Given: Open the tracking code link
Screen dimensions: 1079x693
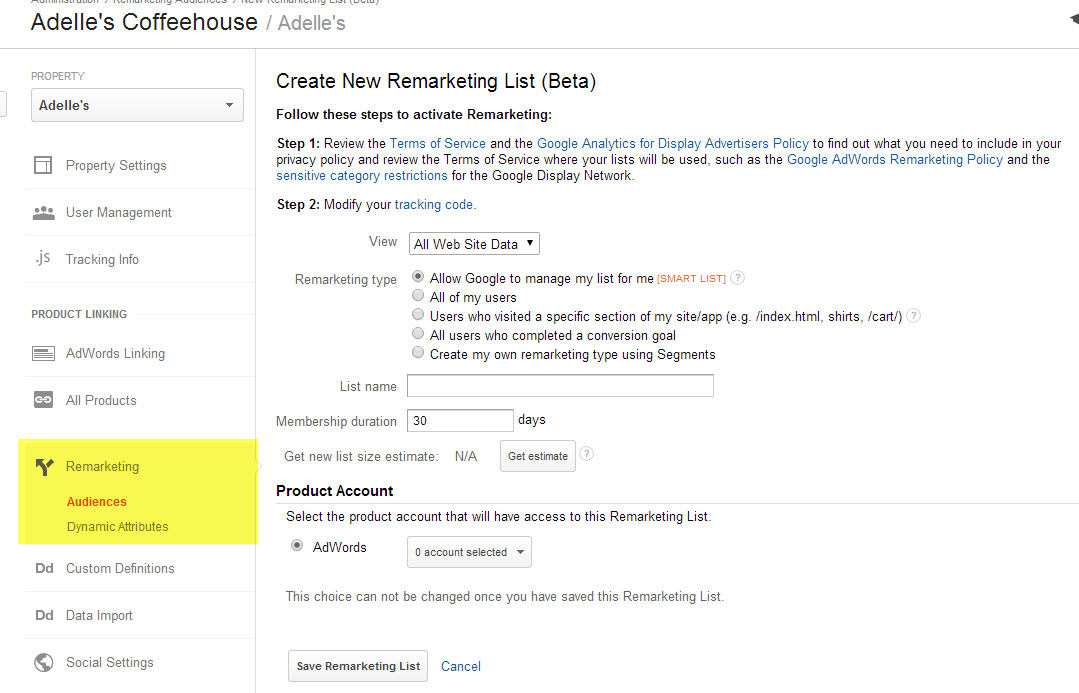Looking at the screenshot, I should pos(434,204).
